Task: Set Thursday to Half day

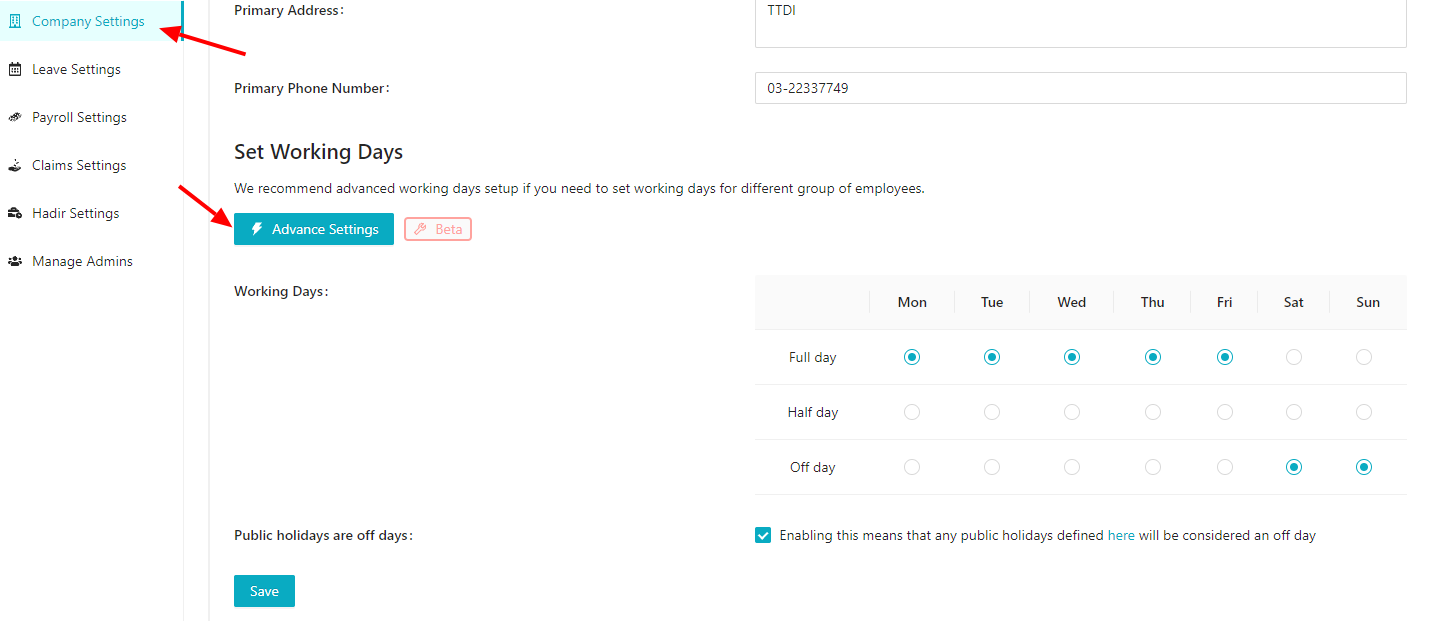Action: [1153, 412]
